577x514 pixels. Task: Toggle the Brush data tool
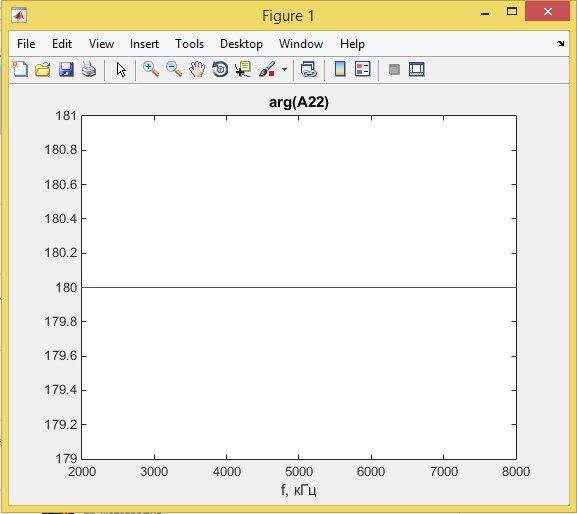coord(267,69)
